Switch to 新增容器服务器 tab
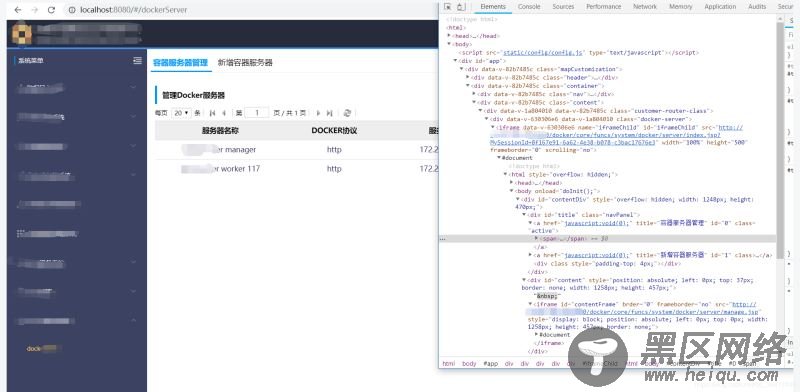The height and width of the screenshot is (392, 800). (245, 62)
